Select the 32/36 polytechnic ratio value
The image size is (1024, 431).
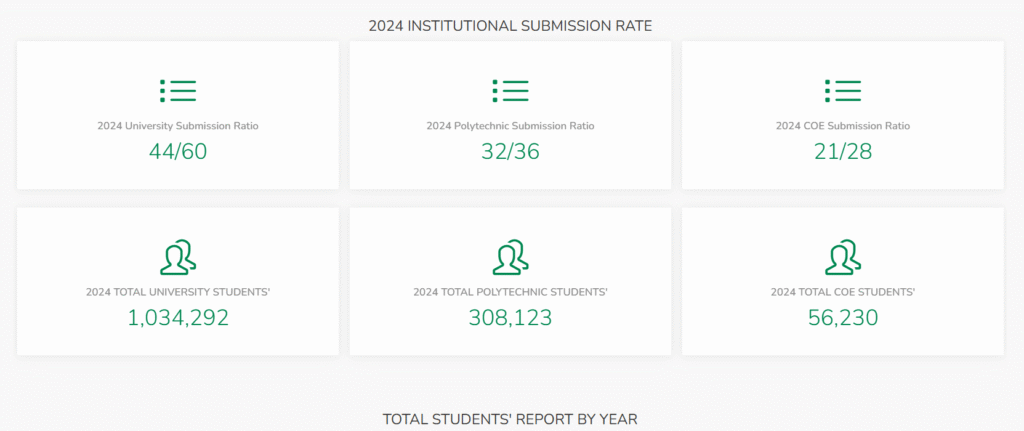click(510, 152)
